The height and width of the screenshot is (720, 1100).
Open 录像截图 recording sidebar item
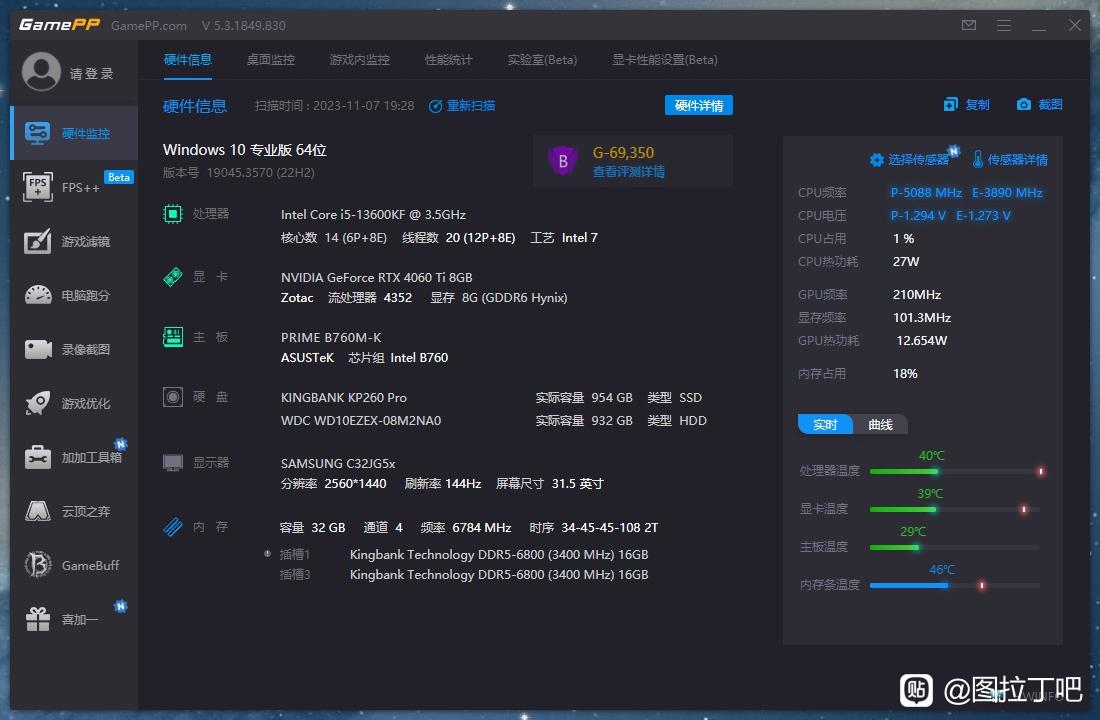[74, 349]
